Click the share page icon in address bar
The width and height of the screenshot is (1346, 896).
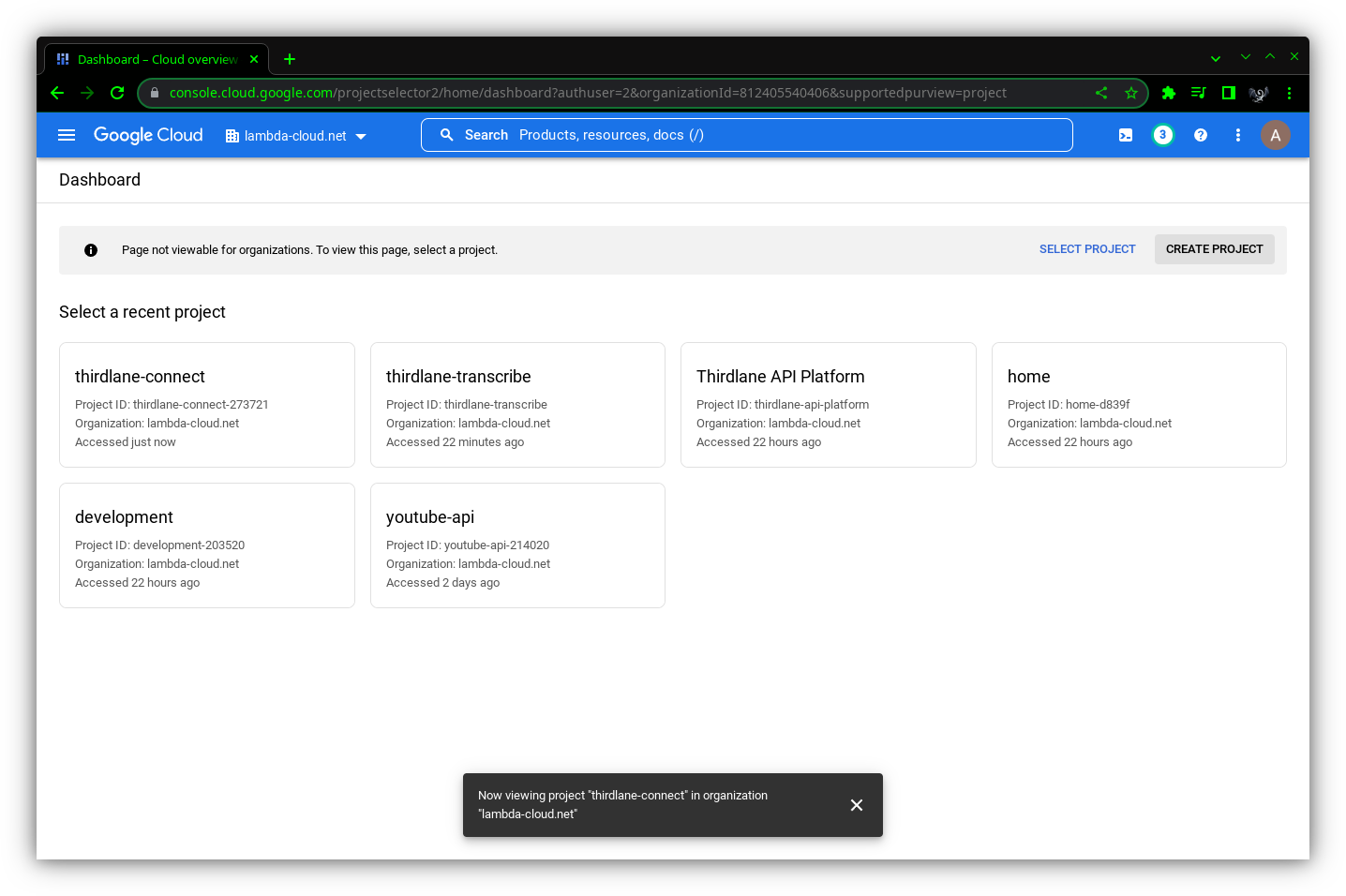click(x=1101, y=93)
